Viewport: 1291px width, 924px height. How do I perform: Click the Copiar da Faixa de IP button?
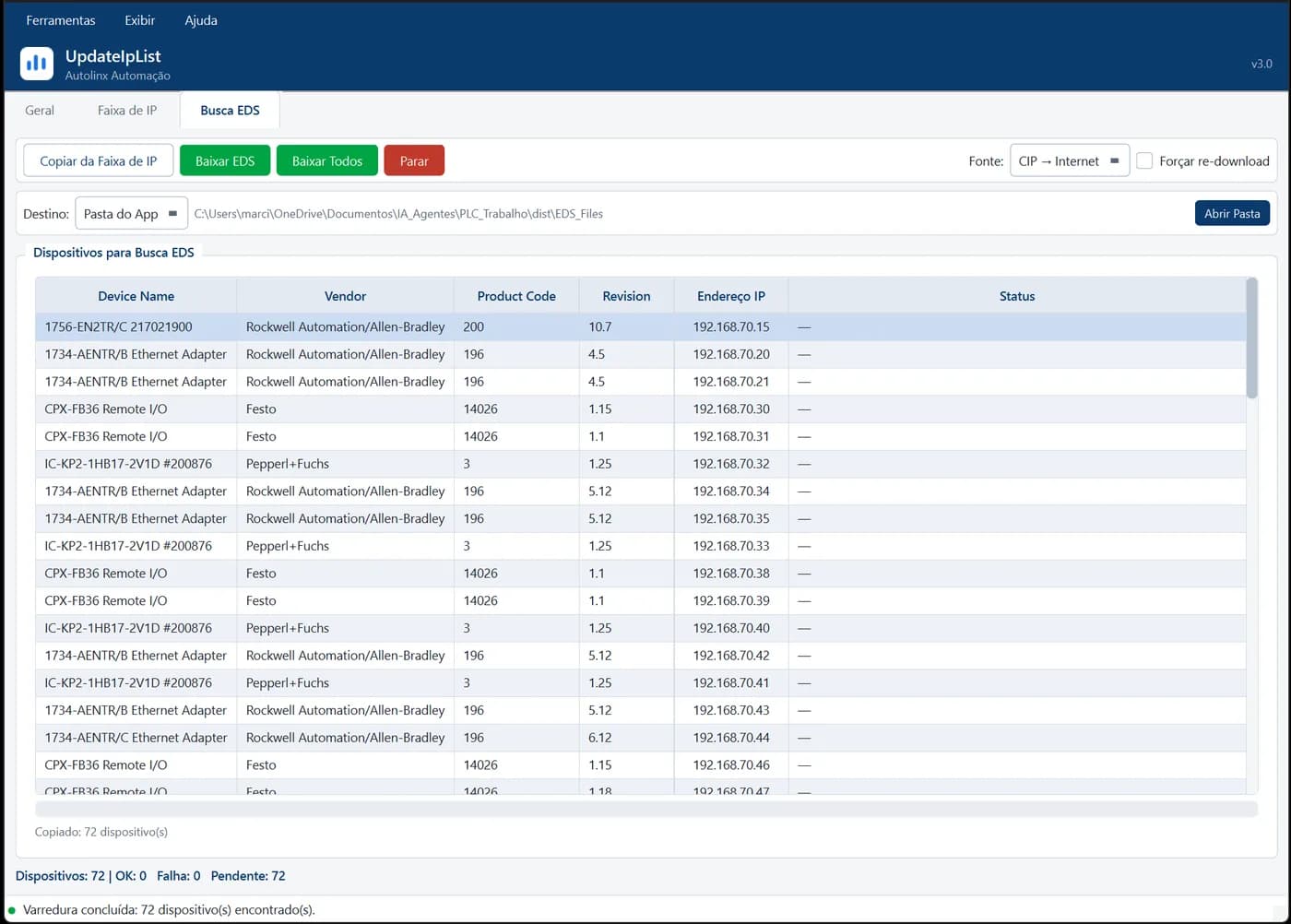98,160
